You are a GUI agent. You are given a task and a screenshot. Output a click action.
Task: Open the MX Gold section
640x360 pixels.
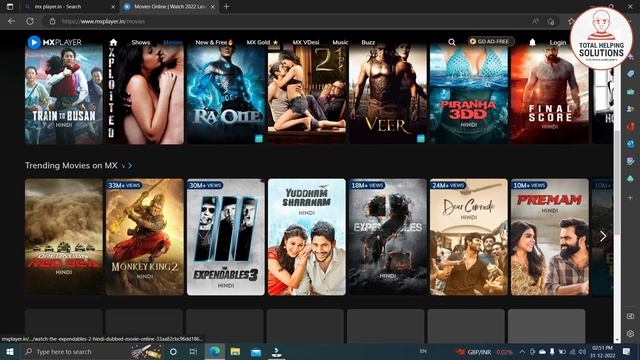pyautogui.click(x=262, y=42)
